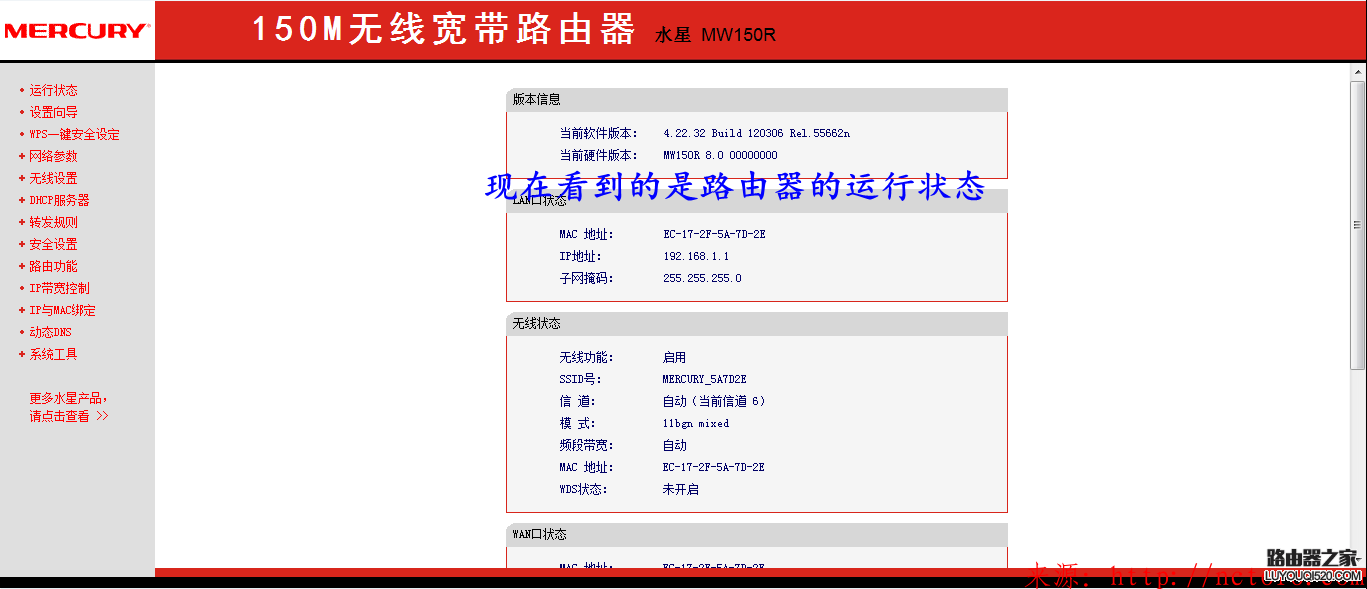This screenshot has width=1367, height=589.
Task: Open the IP带宽控制 menu item
Action: [x=59, y=288]
